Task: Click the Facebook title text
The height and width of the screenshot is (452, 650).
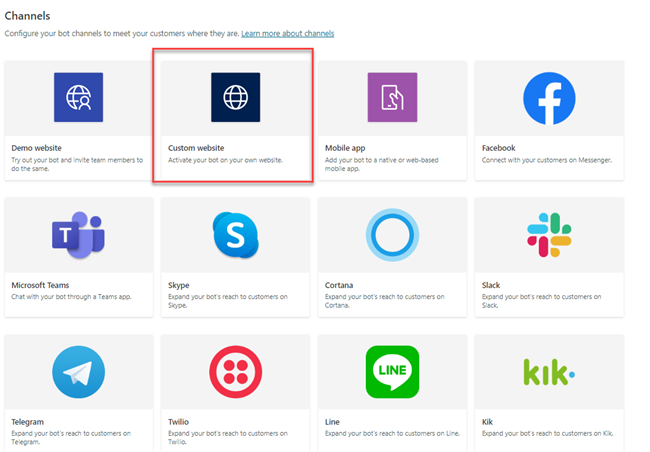Action: click(499, 148)
